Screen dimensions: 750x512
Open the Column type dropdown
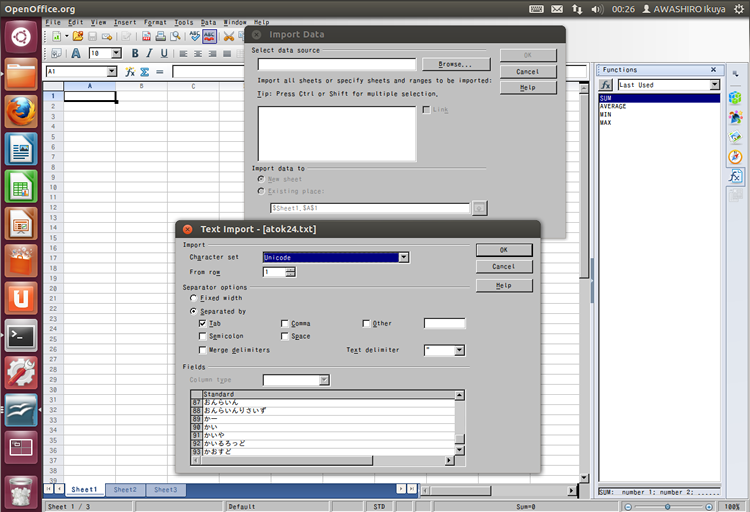[x=324, y=380]
